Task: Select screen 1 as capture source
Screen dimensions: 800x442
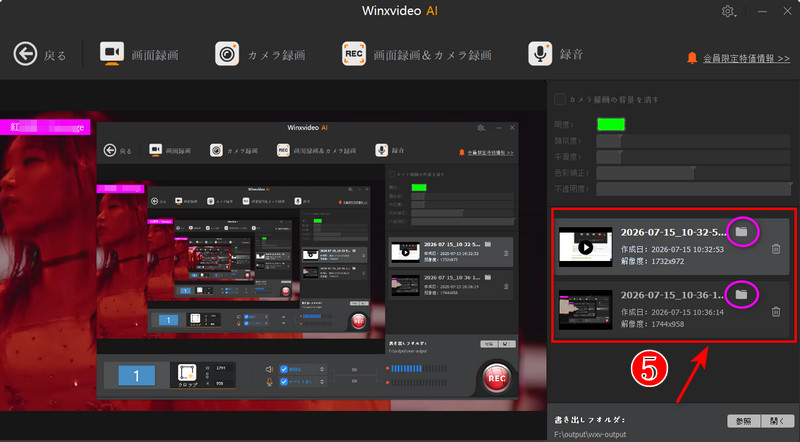Action: coord(136,376)
